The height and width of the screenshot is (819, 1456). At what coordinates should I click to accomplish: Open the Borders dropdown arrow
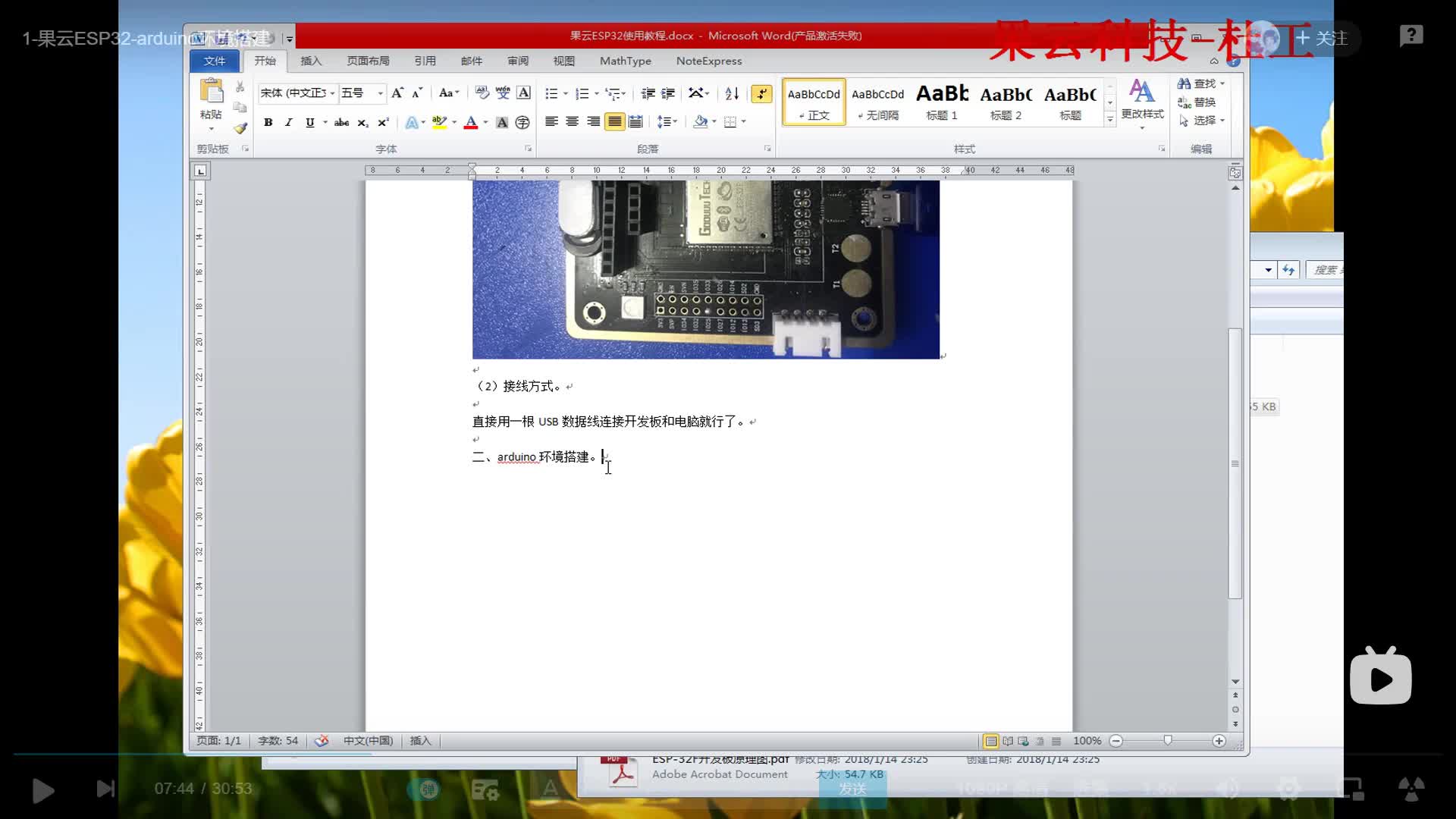tap(744, 121)
